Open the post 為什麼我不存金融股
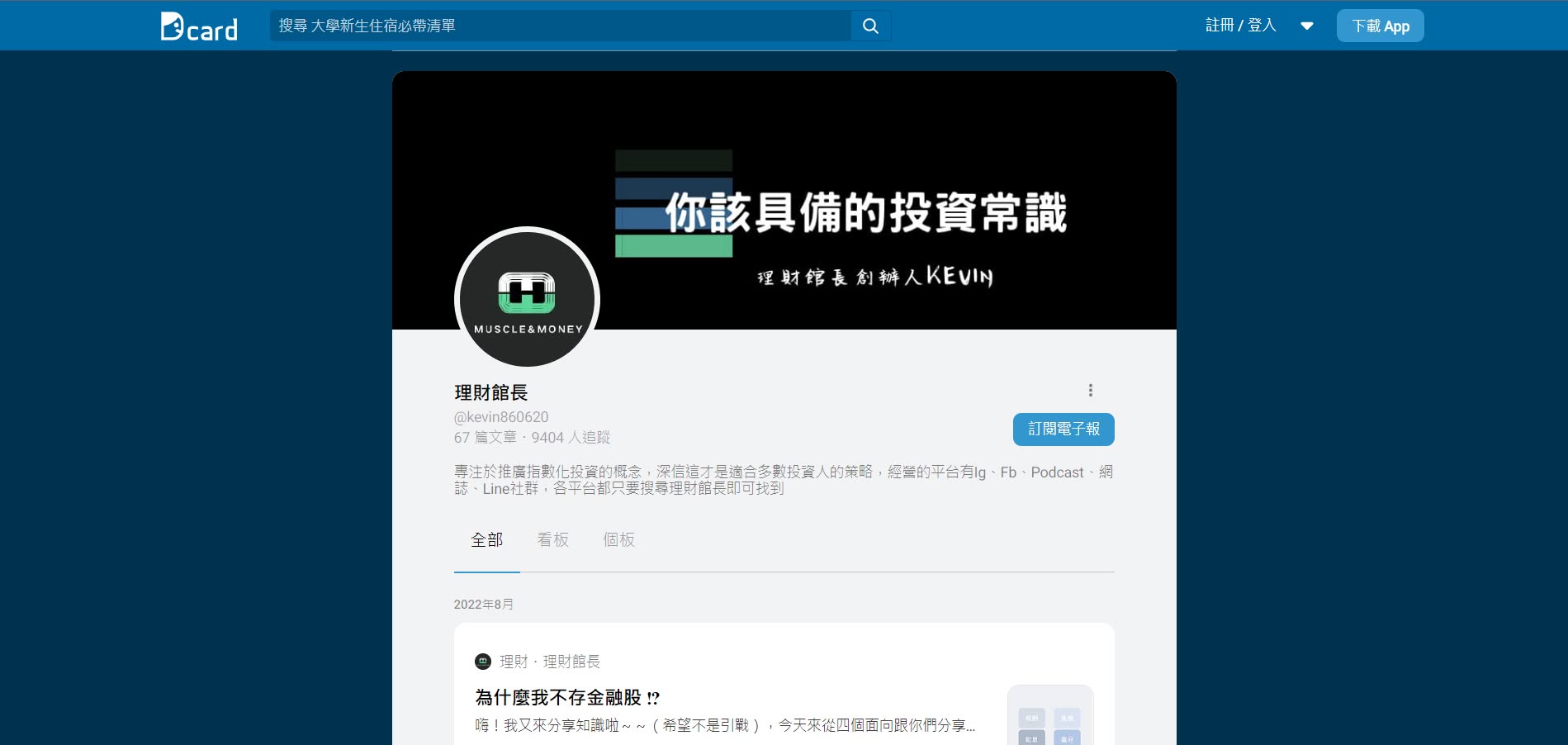The width and height of the screenshot is (1568, 745). [x=567, y=698]
